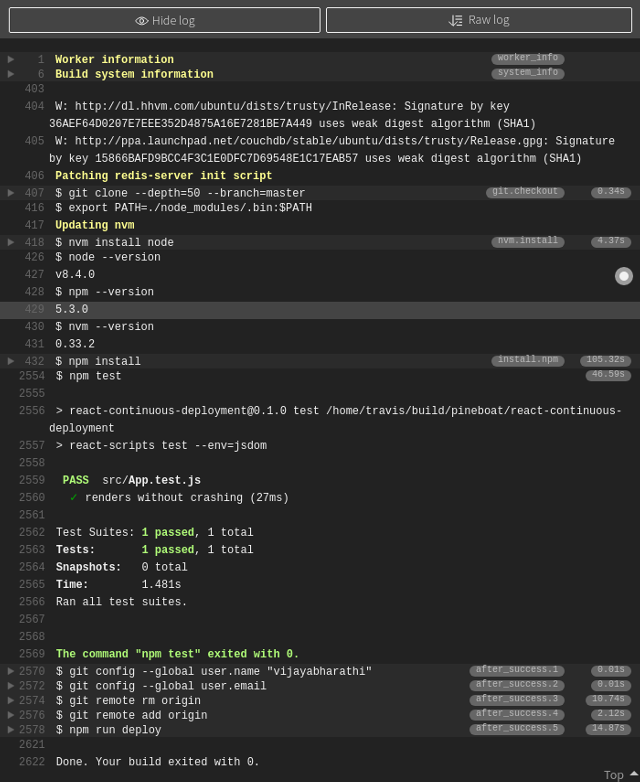The height and width of the screenshot is (782, 640).
Task: Expand the git clone command fold
Action: pyautogui.click(x=11, y=193)
